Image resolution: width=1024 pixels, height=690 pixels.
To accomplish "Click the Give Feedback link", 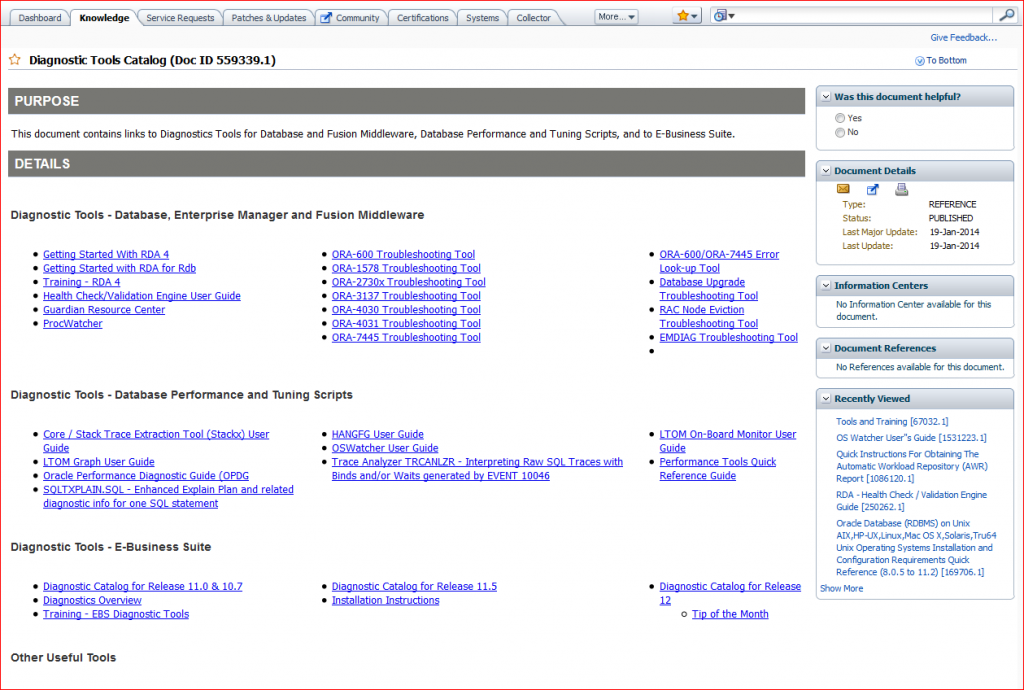I will coord(963,37).
